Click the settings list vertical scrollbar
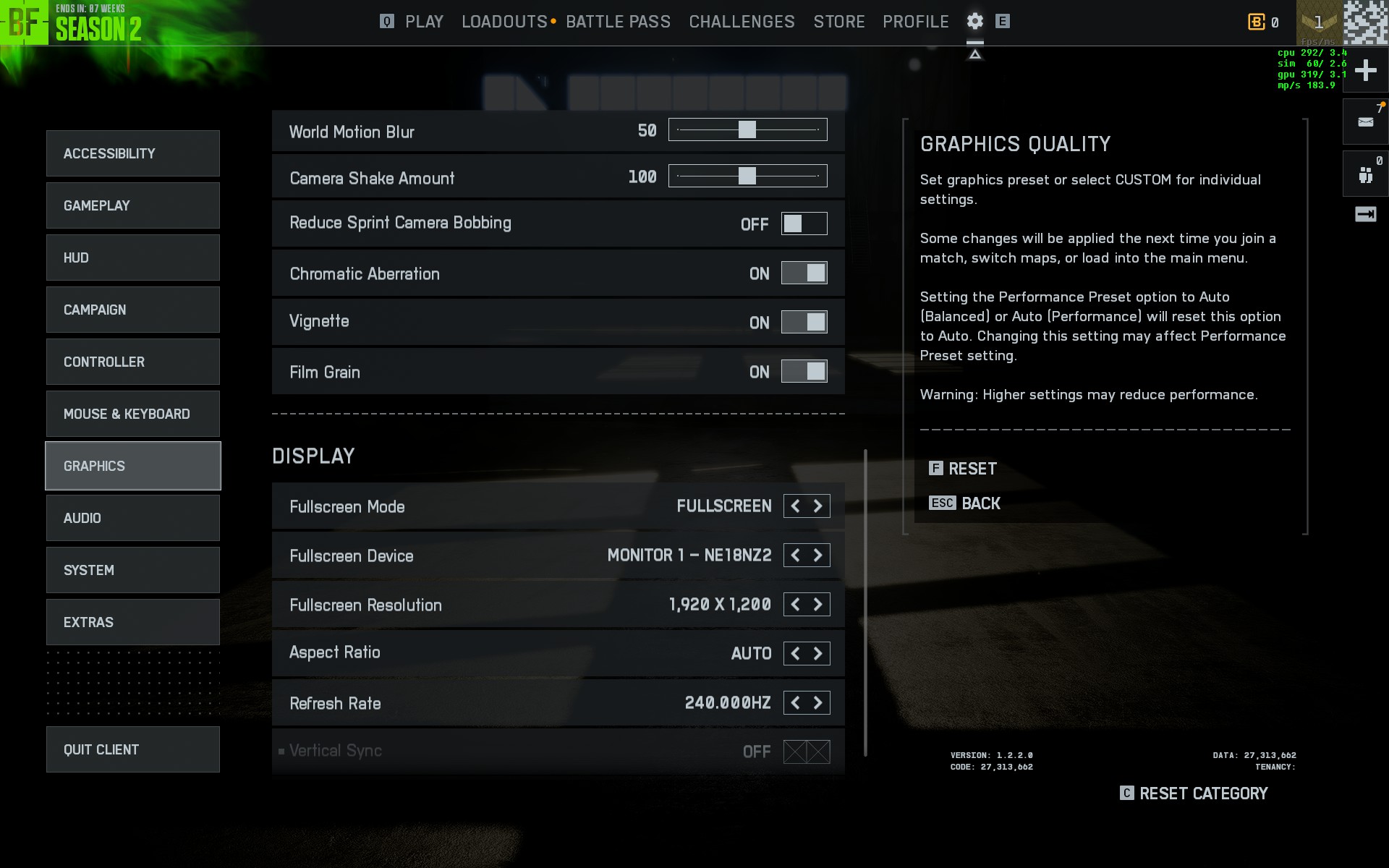Viewport: 1389px width, 868px height. pos(865,602)
